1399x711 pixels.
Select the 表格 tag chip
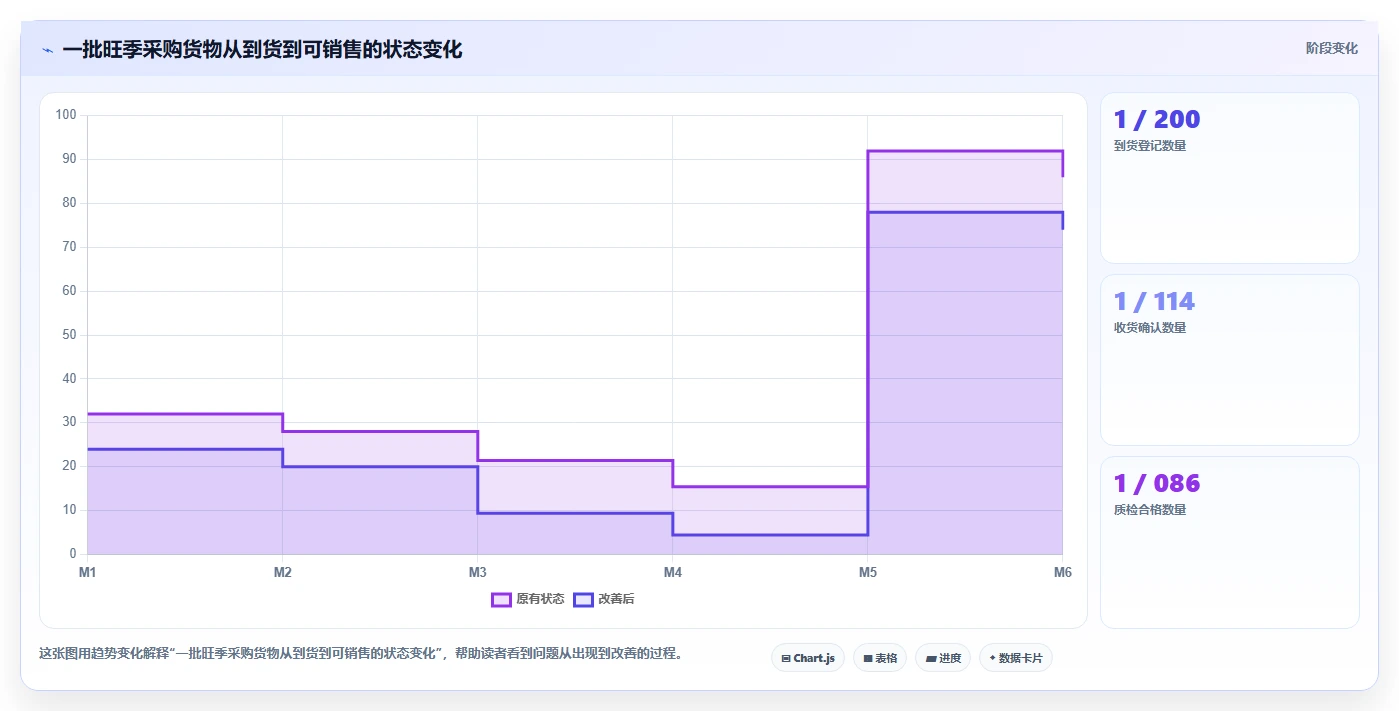tap(880, 658)
